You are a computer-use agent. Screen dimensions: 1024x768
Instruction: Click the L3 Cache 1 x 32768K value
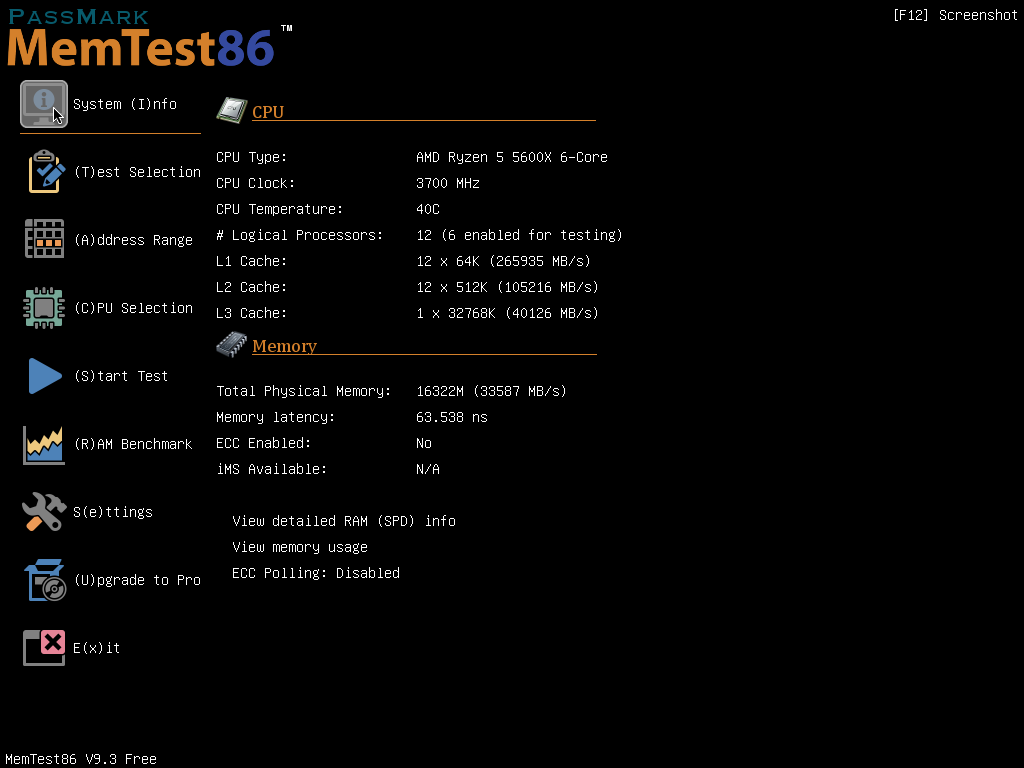tap(507, 313)
